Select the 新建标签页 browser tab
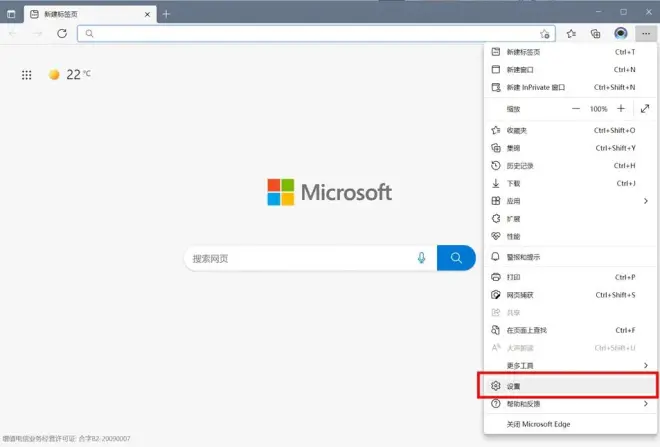This screenshot has height=447, width=660. (90, 14)
